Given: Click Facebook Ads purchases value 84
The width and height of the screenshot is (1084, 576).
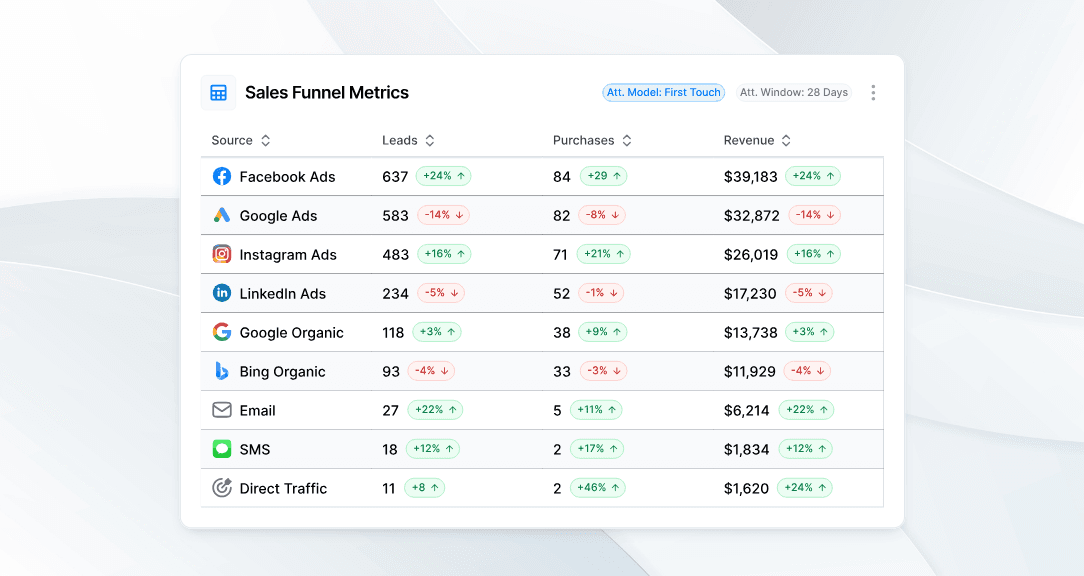Looking at the screenshot, I should pyautogui.click(x=562, y=177).
